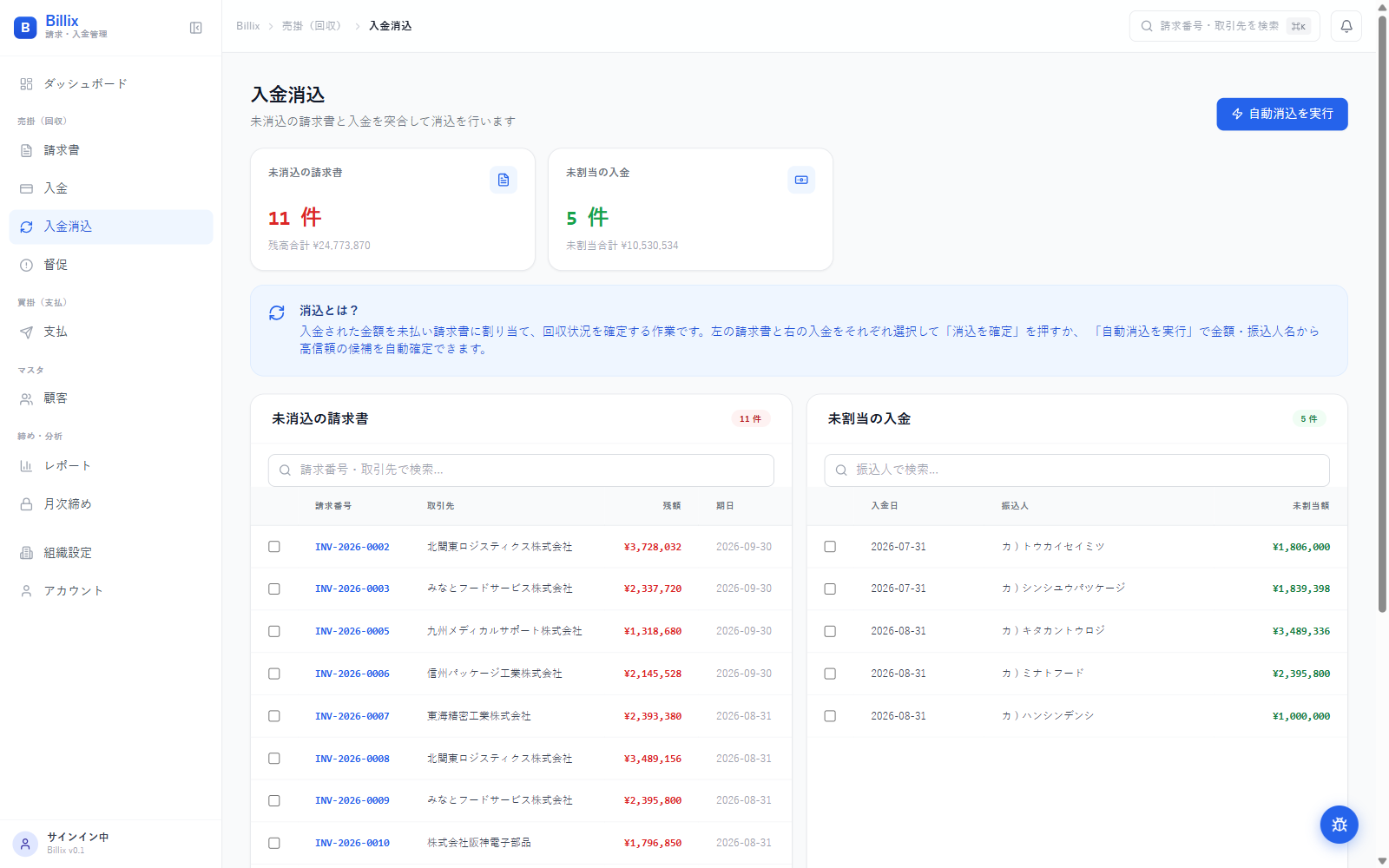Click document icon on 未消込の請求書 card
This screenshot has width=1389, height=868.
coord(504,180)
